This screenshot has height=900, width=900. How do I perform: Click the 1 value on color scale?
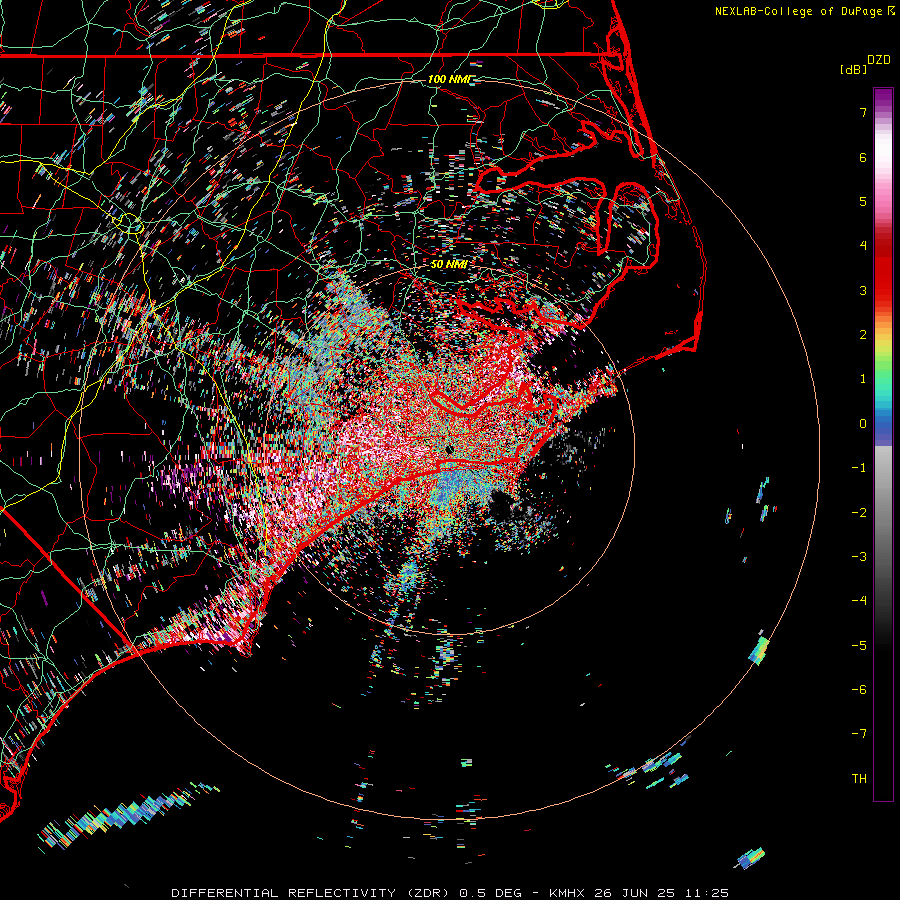[x=863, y=379]
